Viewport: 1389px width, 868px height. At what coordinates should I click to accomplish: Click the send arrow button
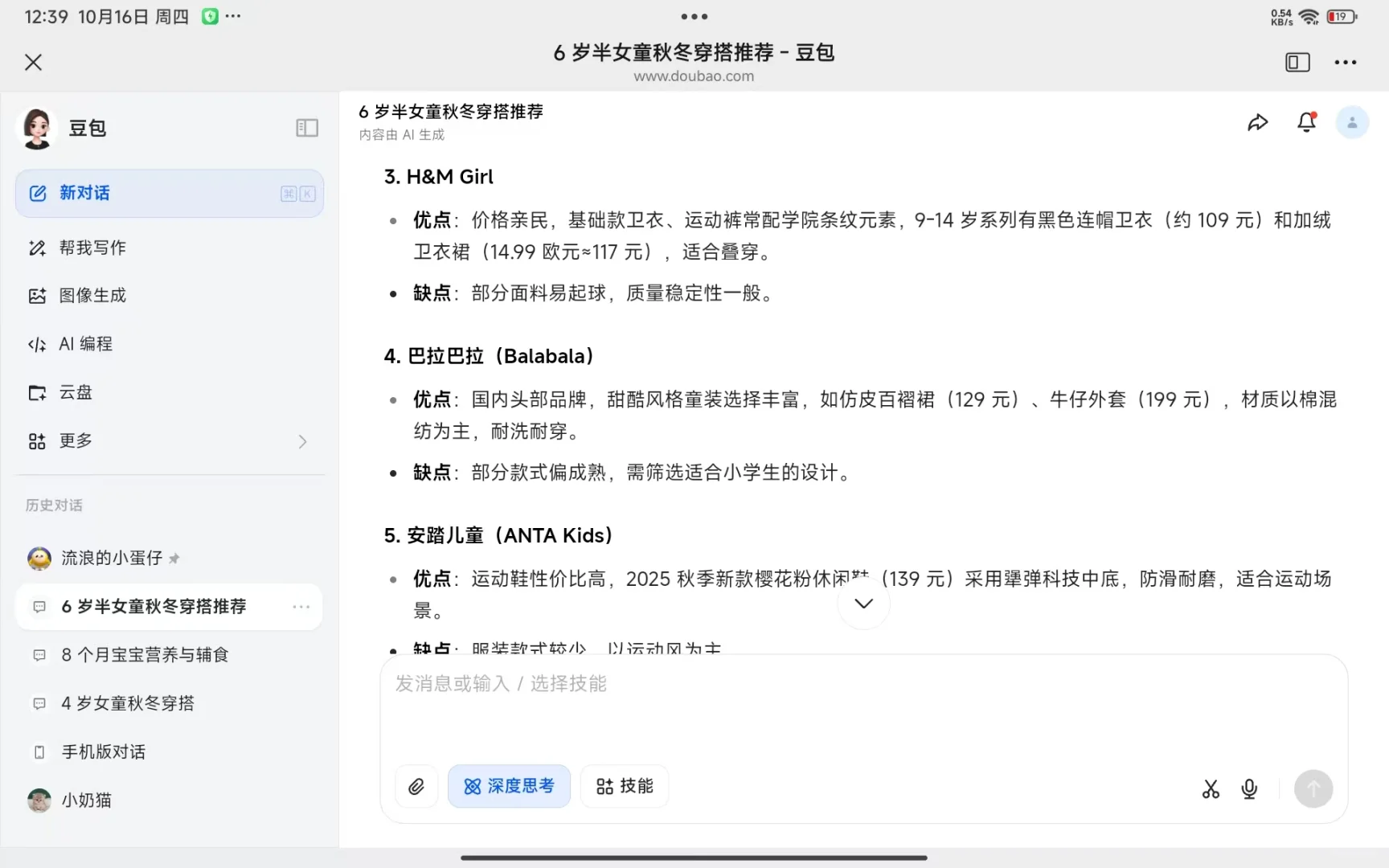(1313, 789)
